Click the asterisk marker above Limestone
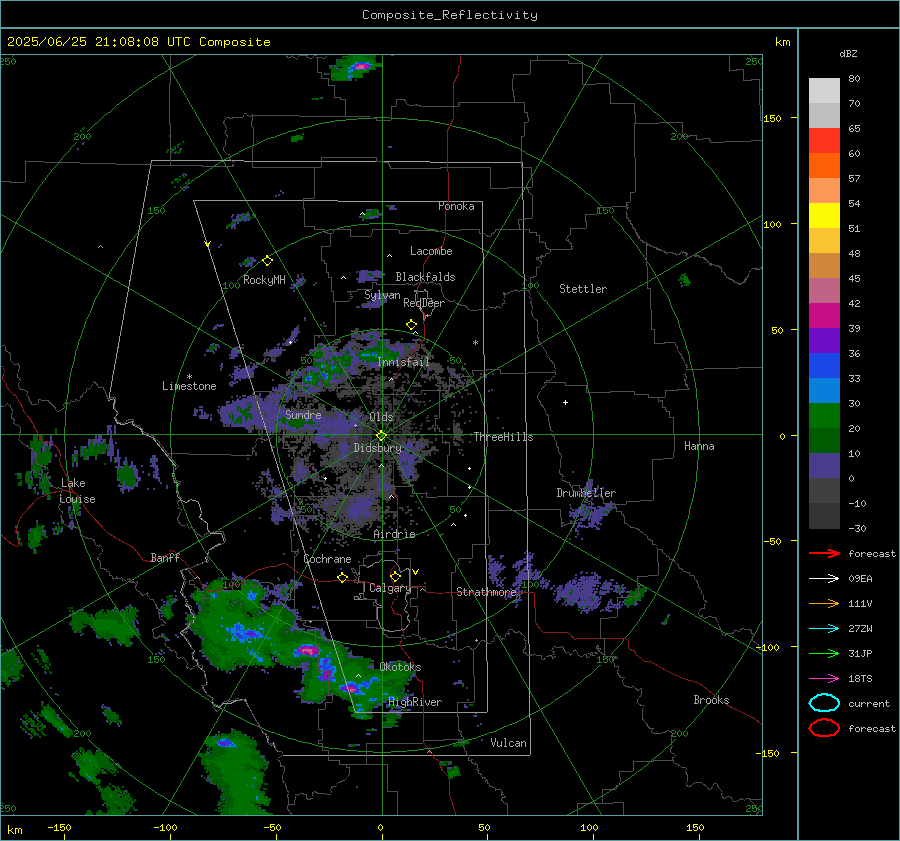This screenshot has width=900, height=841. click(x=189, y=377)
